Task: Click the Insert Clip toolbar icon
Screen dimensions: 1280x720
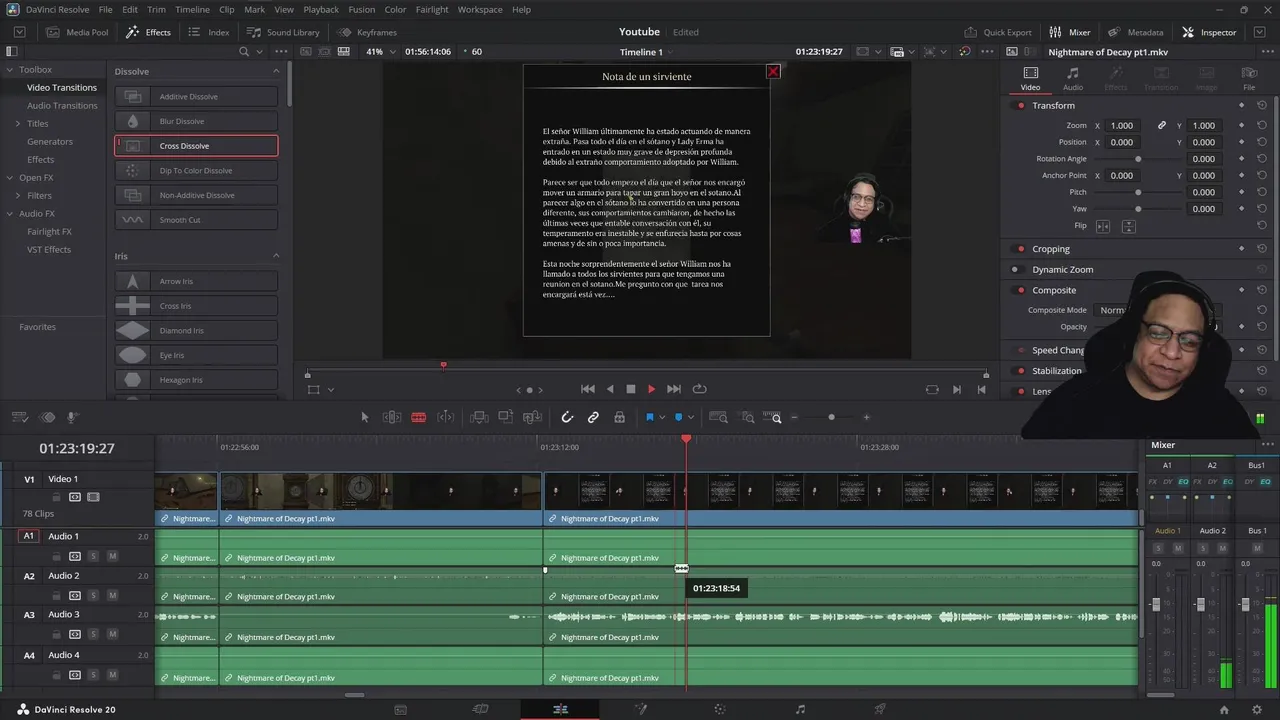Action: pyautogui.click(x=479, y=417)
